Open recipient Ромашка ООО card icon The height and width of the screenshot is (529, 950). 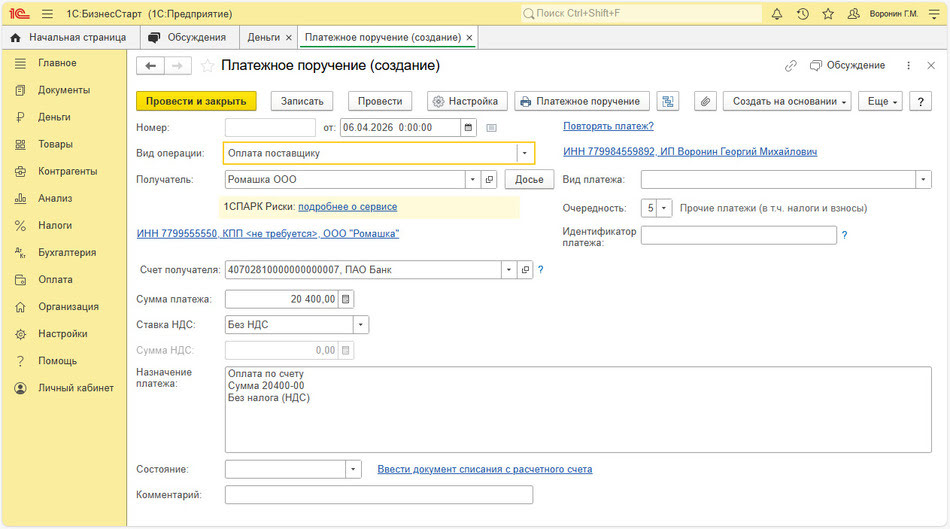pyautogui.click(x=489, y=179)
